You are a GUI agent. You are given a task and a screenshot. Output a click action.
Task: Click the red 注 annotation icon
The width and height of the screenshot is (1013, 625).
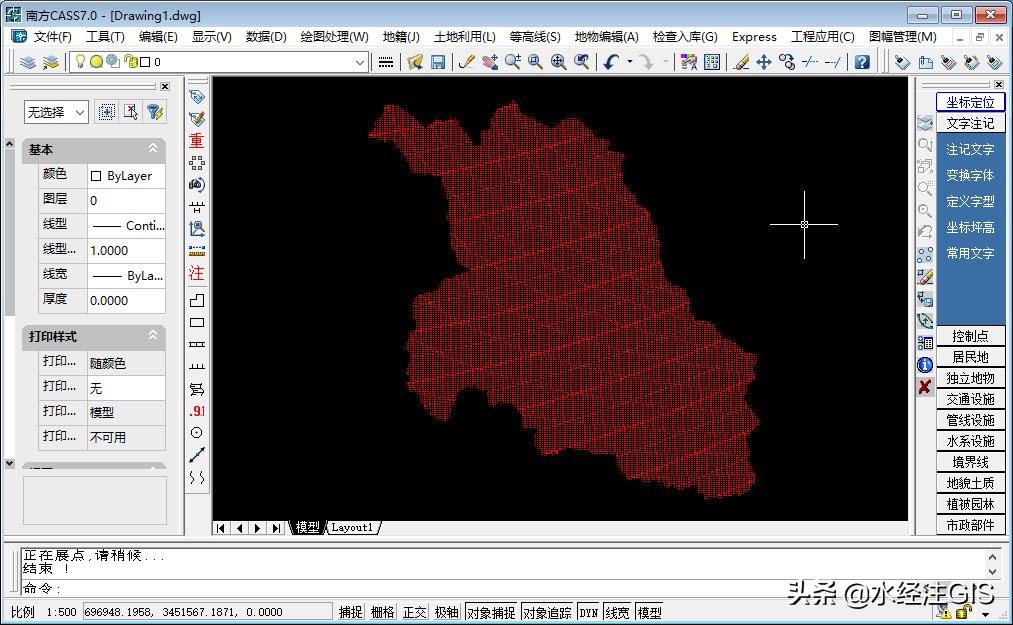point(197,273)
